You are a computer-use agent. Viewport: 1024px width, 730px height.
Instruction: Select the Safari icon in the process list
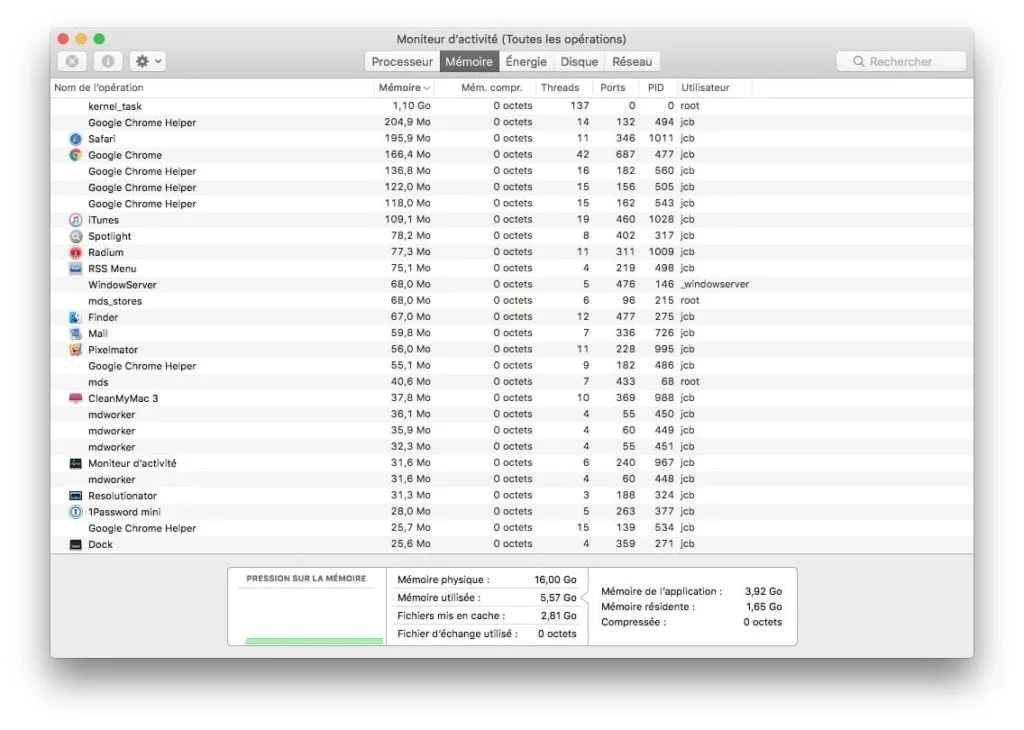click(x=76, y=139)
